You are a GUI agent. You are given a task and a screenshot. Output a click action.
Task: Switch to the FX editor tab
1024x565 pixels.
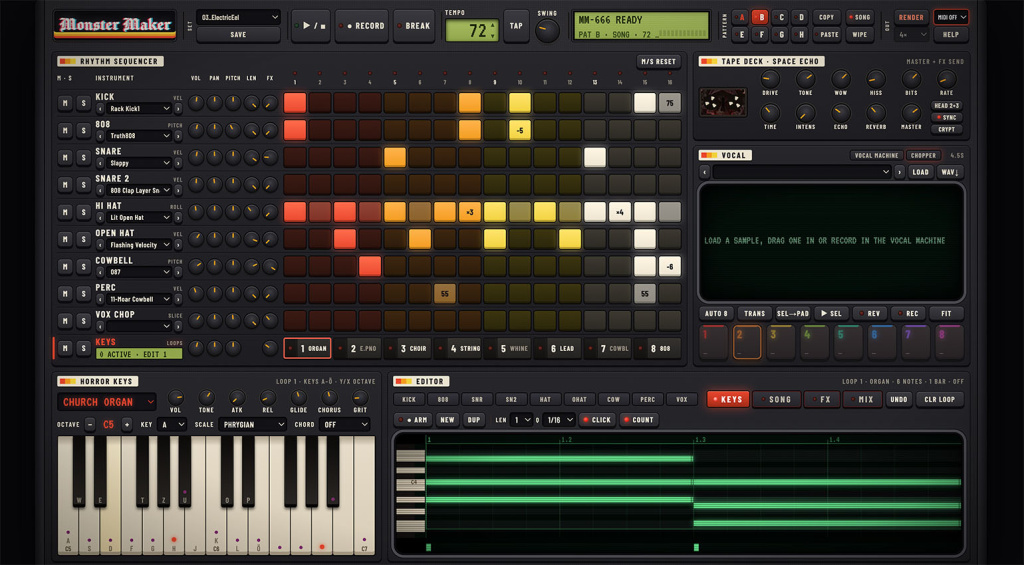822,399
